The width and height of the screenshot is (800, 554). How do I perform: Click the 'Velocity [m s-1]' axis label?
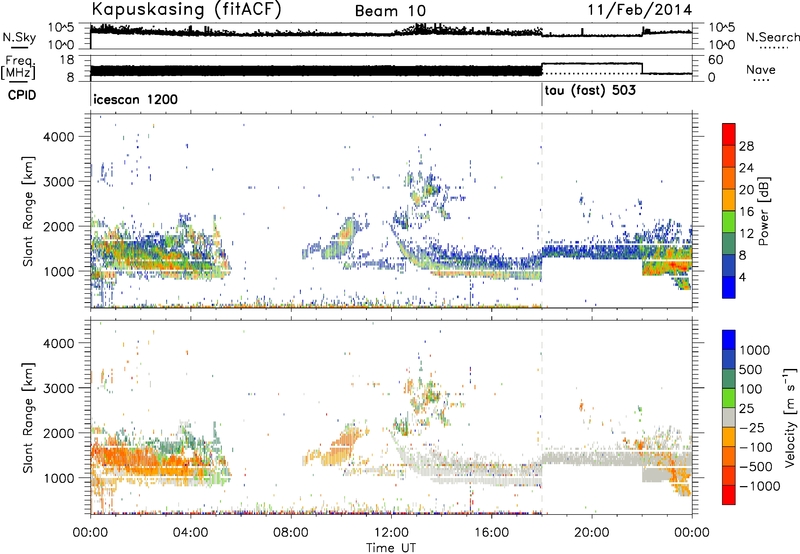789,417
